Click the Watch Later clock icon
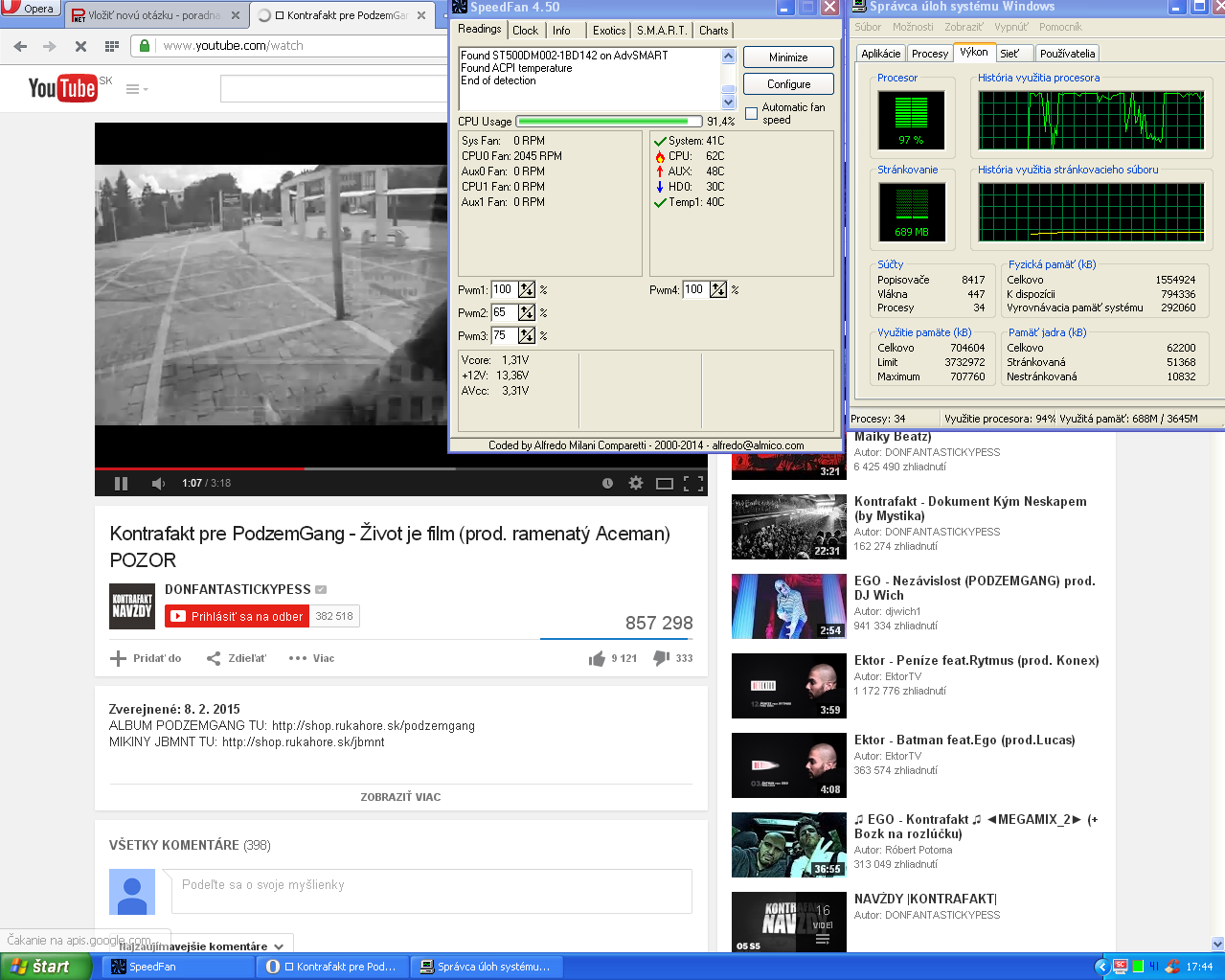This screenshot has width=1225, height=980. click(607, 484)
